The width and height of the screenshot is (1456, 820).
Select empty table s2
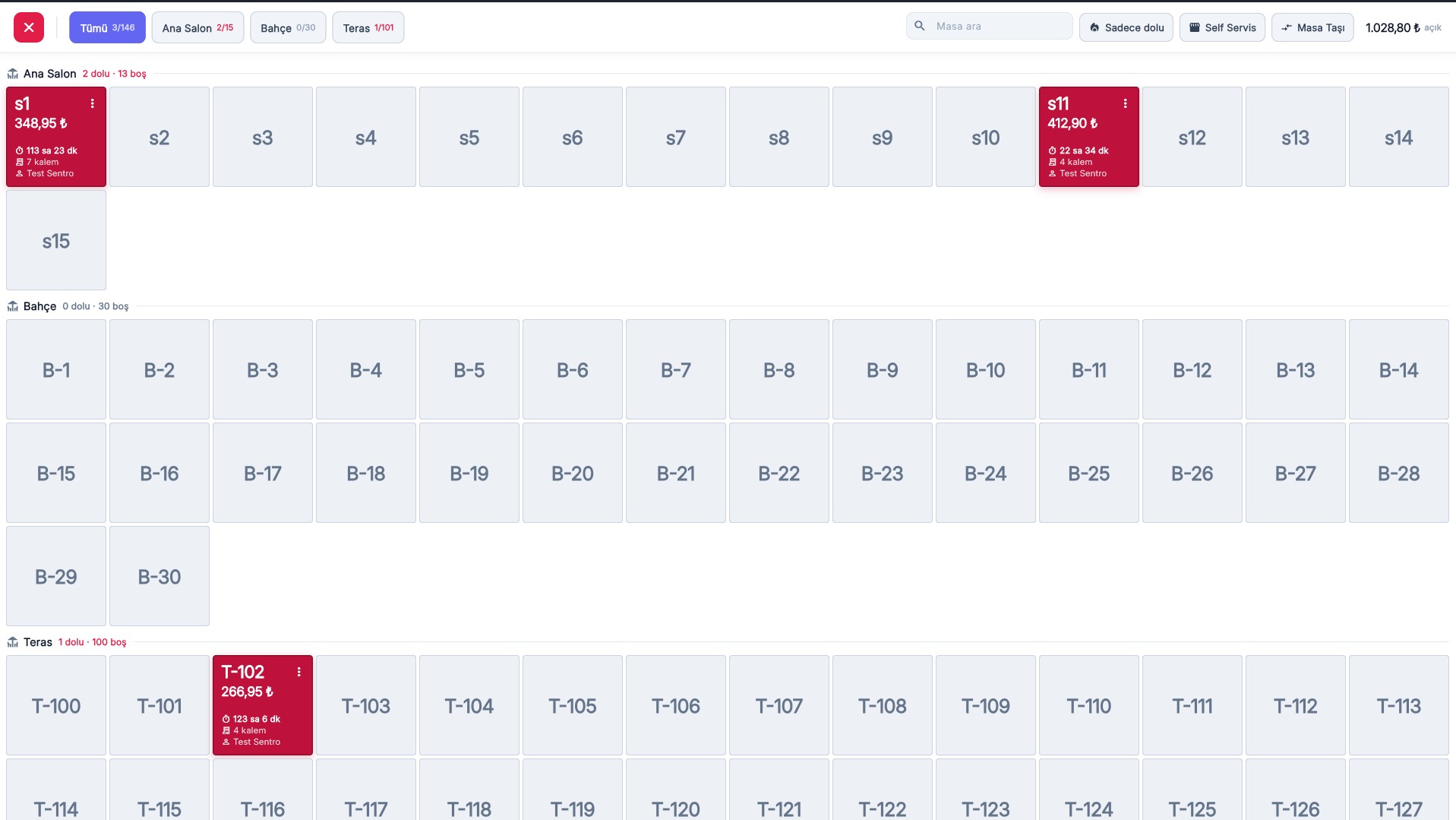click(159, 137)
